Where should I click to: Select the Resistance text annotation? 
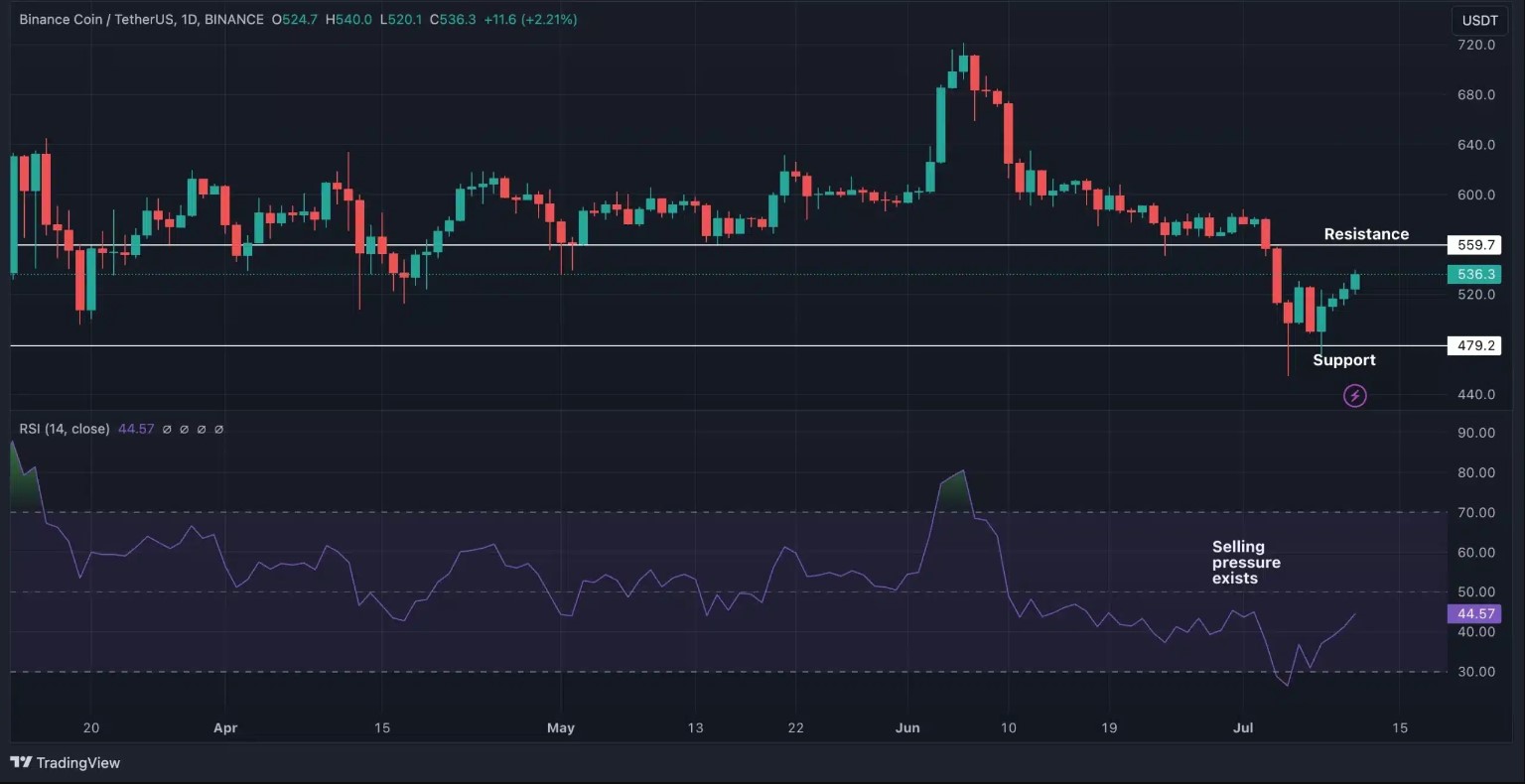click(x=1366, y=234)
